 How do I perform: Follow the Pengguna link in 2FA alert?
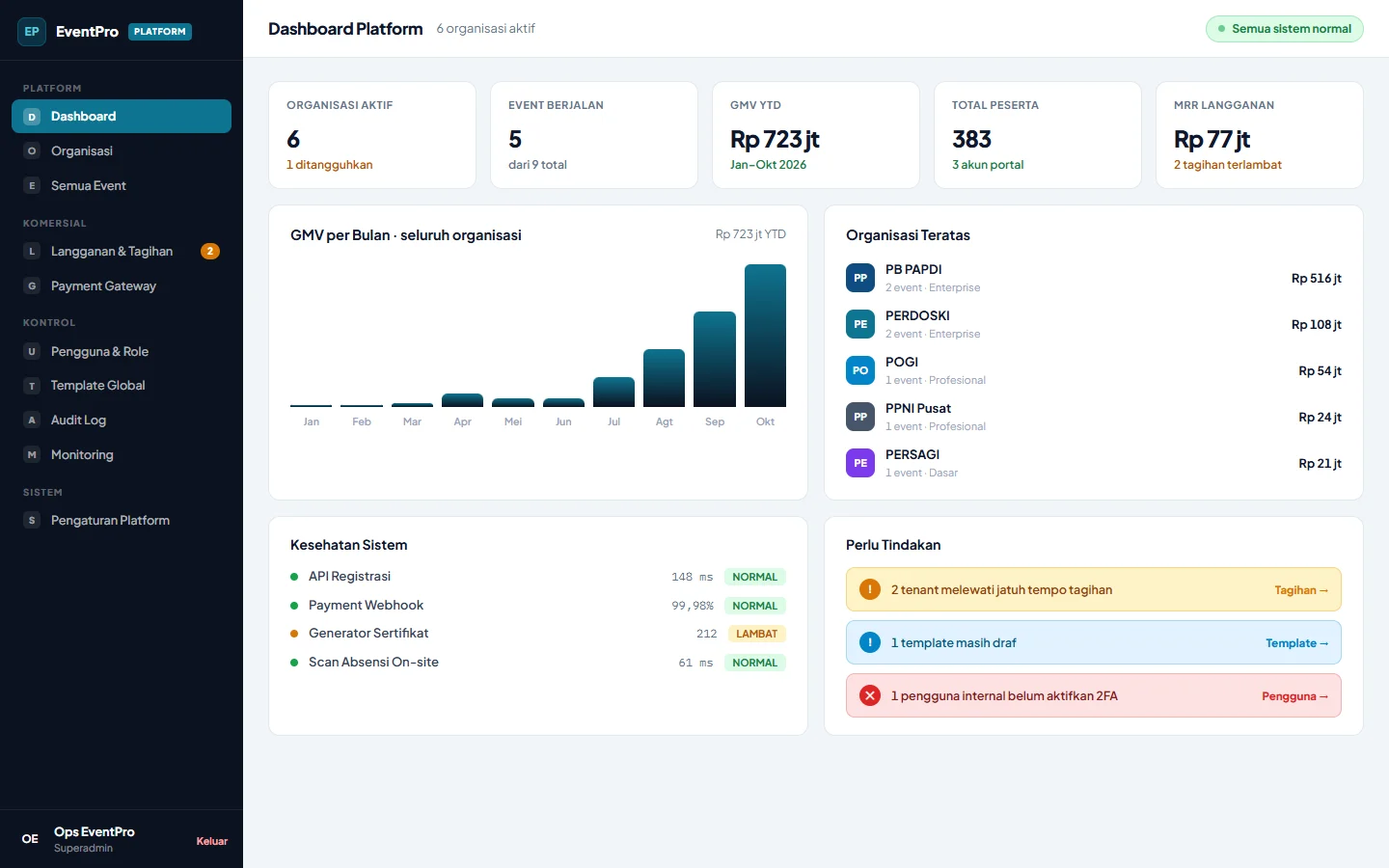(1295, 696)
